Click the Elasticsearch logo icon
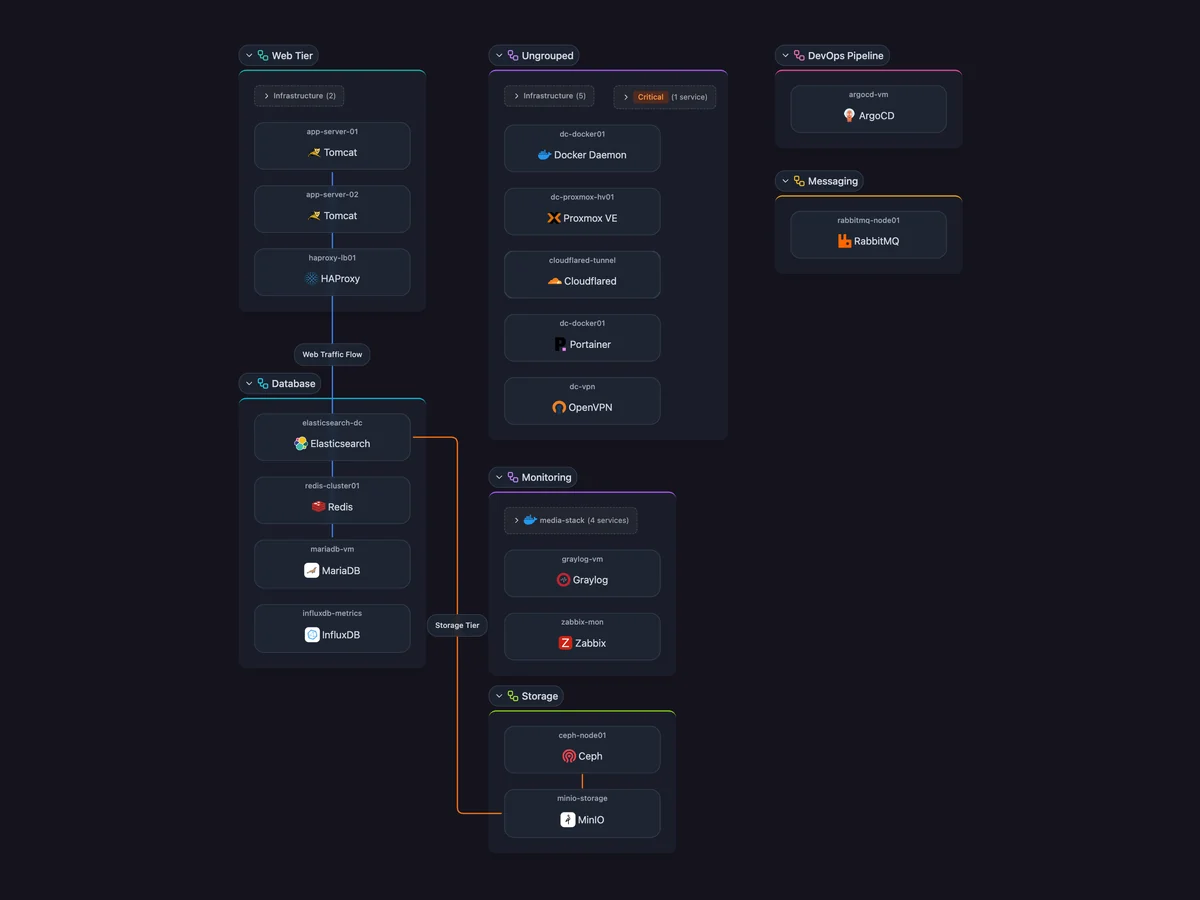The width and height of the screenshot is (1200, 900). 301,444
